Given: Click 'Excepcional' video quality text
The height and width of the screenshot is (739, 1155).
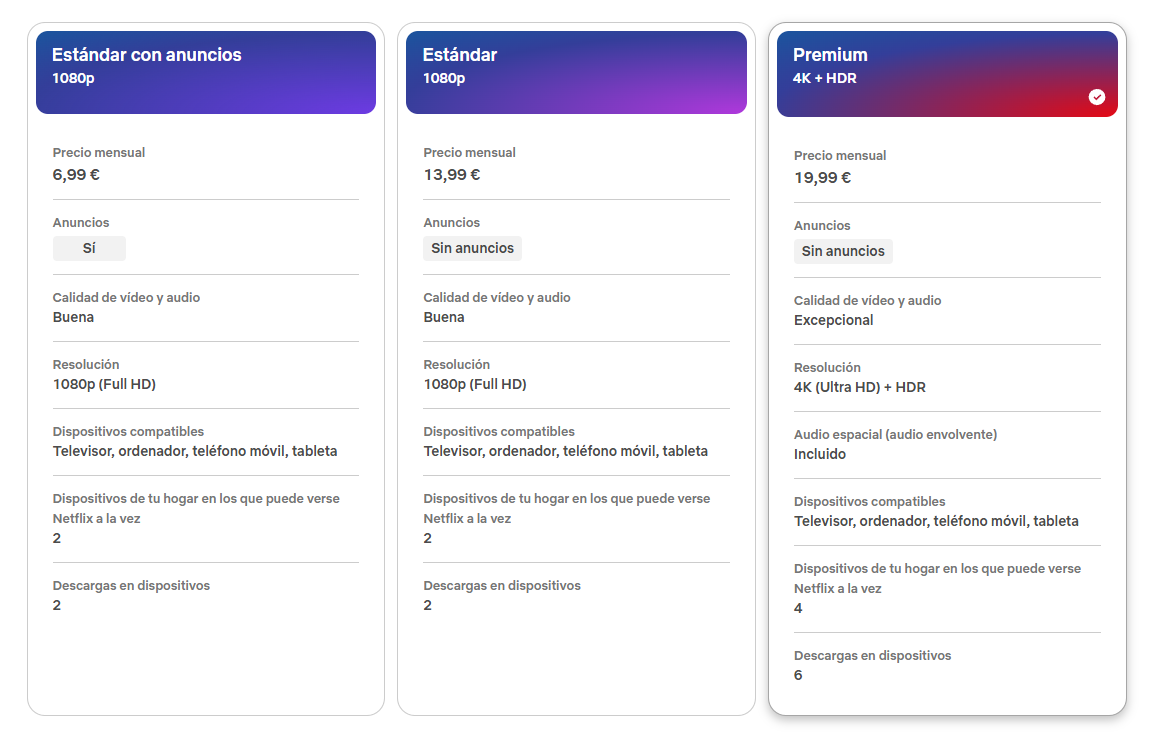Looking at the screenshot, I should [x=833, y=321].
